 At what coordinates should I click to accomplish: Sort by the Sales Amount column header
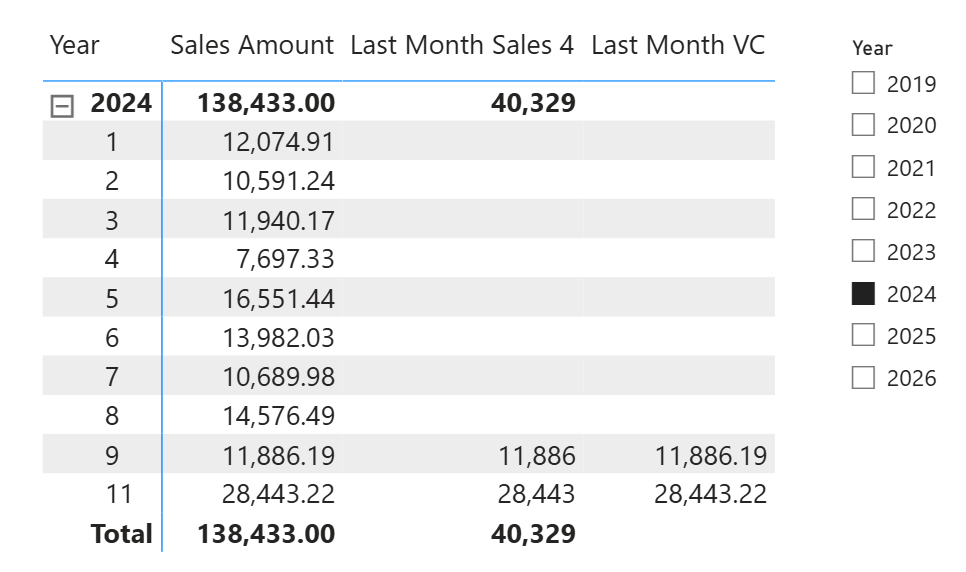pyautogui.click(x=252, y=45)
